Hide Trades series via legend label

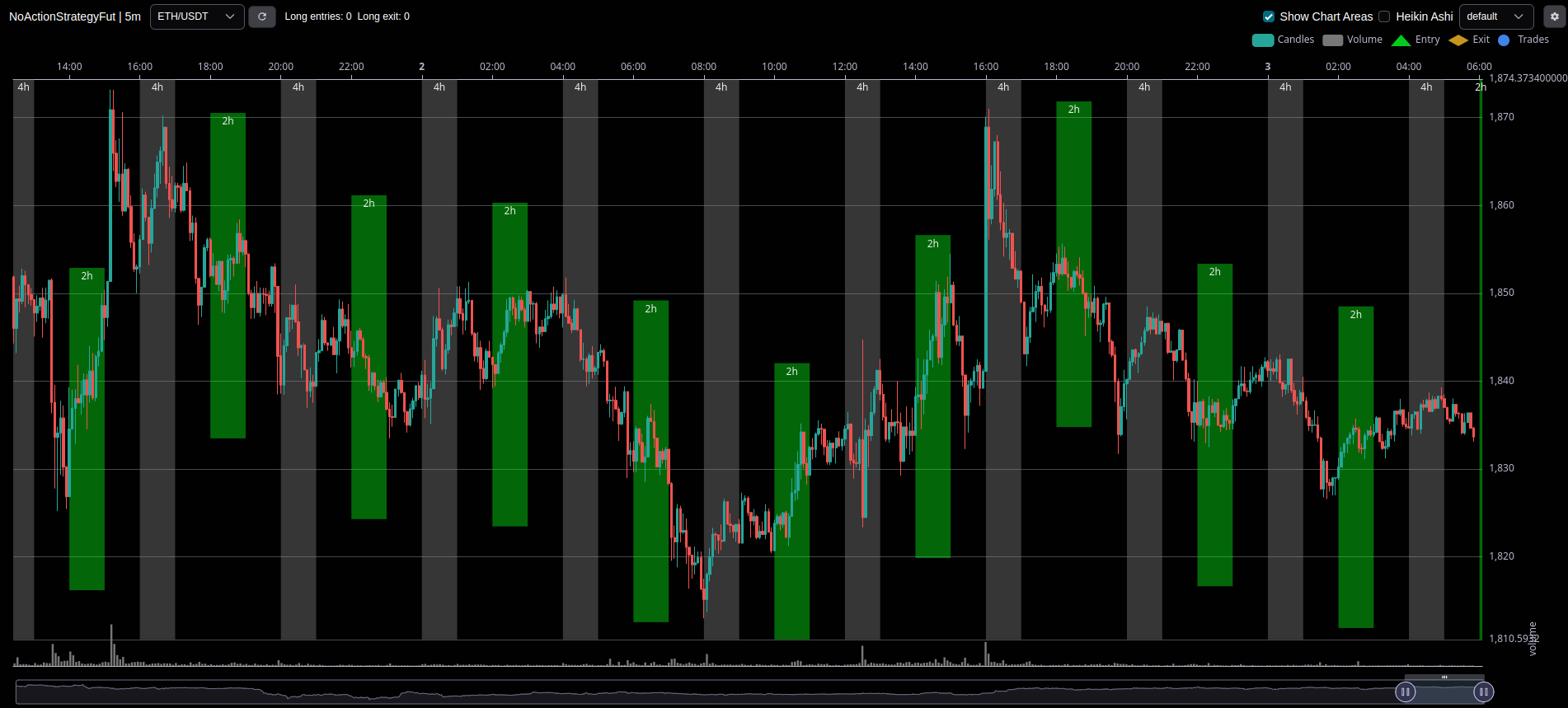(x=1533, y=40)
